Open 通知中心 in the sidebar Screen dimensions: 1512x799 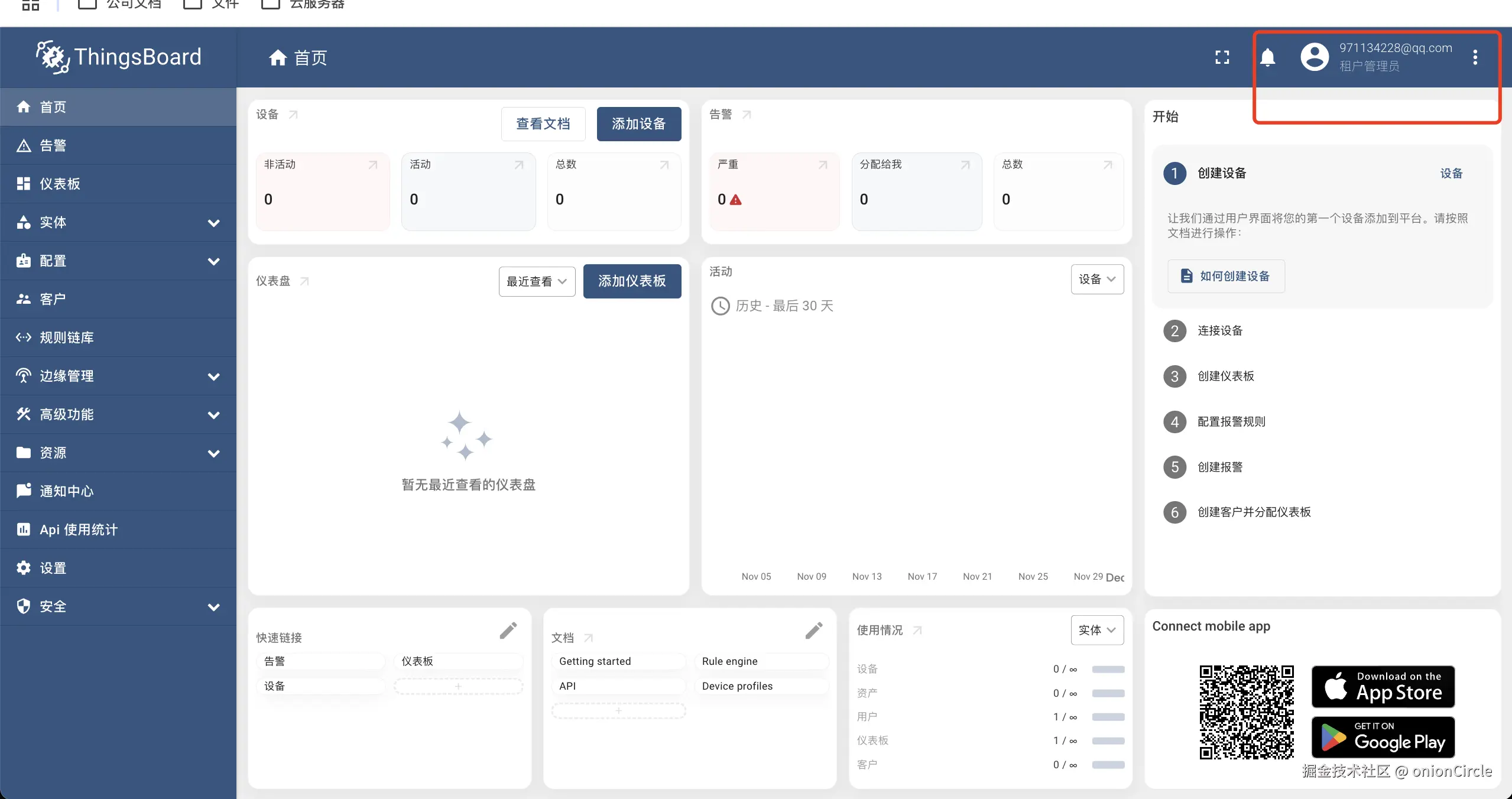pos(66,491)
